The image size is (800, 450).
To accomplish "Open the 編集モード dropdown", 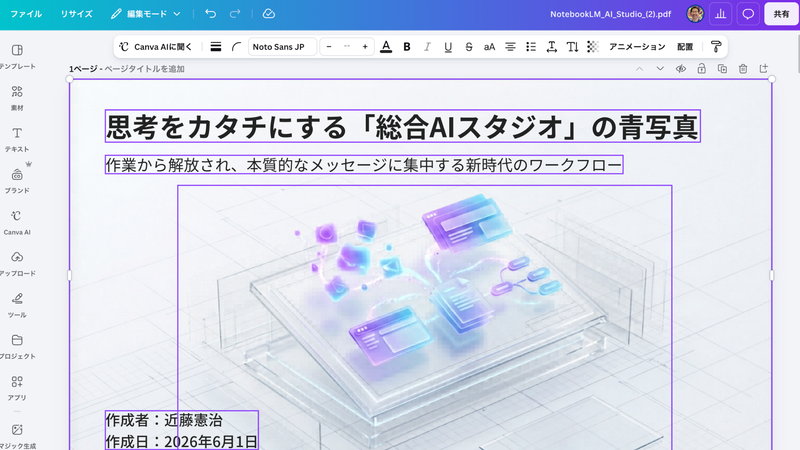I will 146,14.
